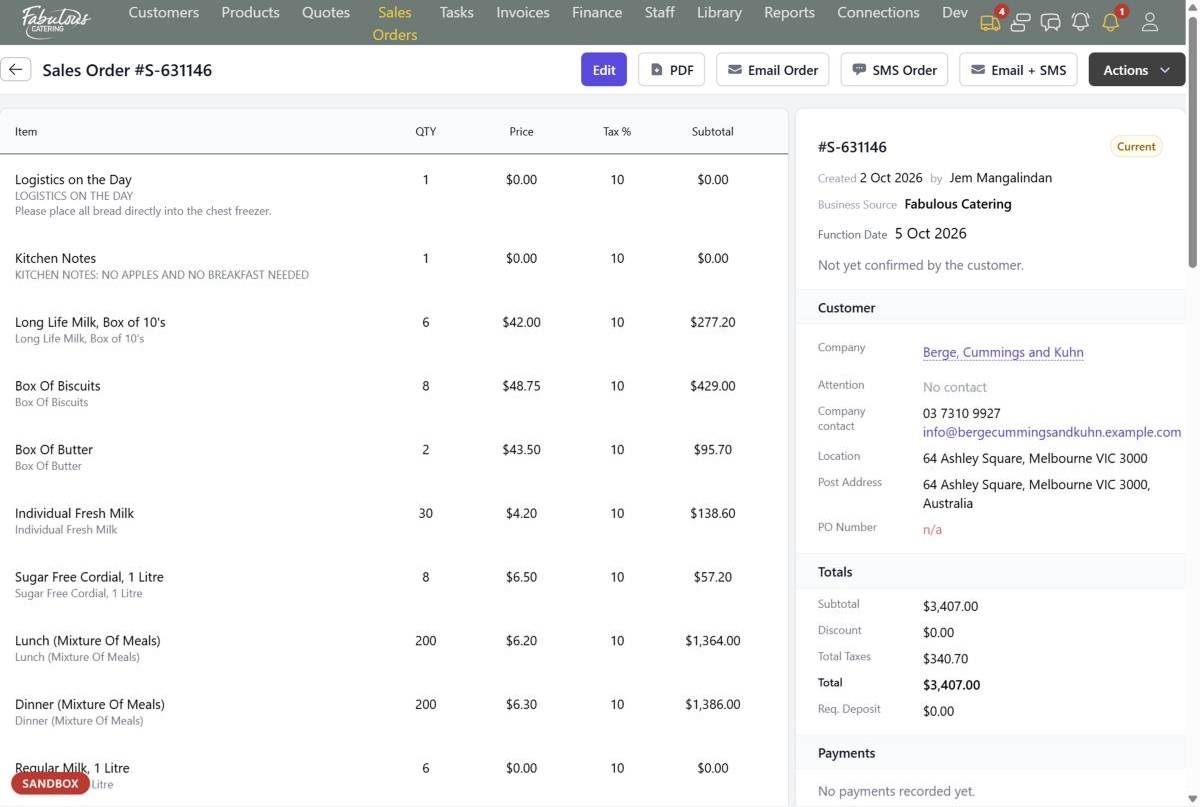Viewport: 1200px width, 807px height.
Task: Click the company email address link
Action: (x=1052, y=432)
